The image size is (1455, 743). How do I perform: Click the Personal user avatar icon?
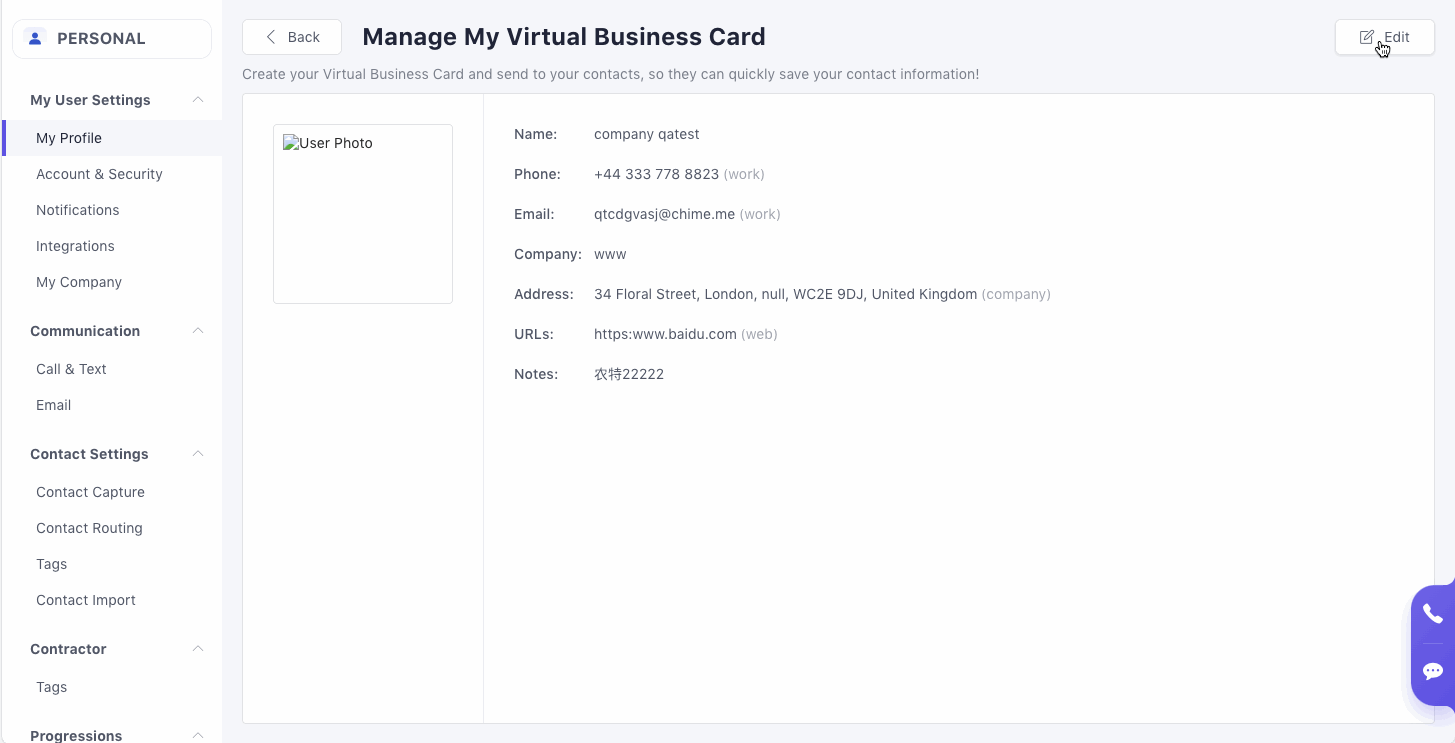[x=36, y=38]
